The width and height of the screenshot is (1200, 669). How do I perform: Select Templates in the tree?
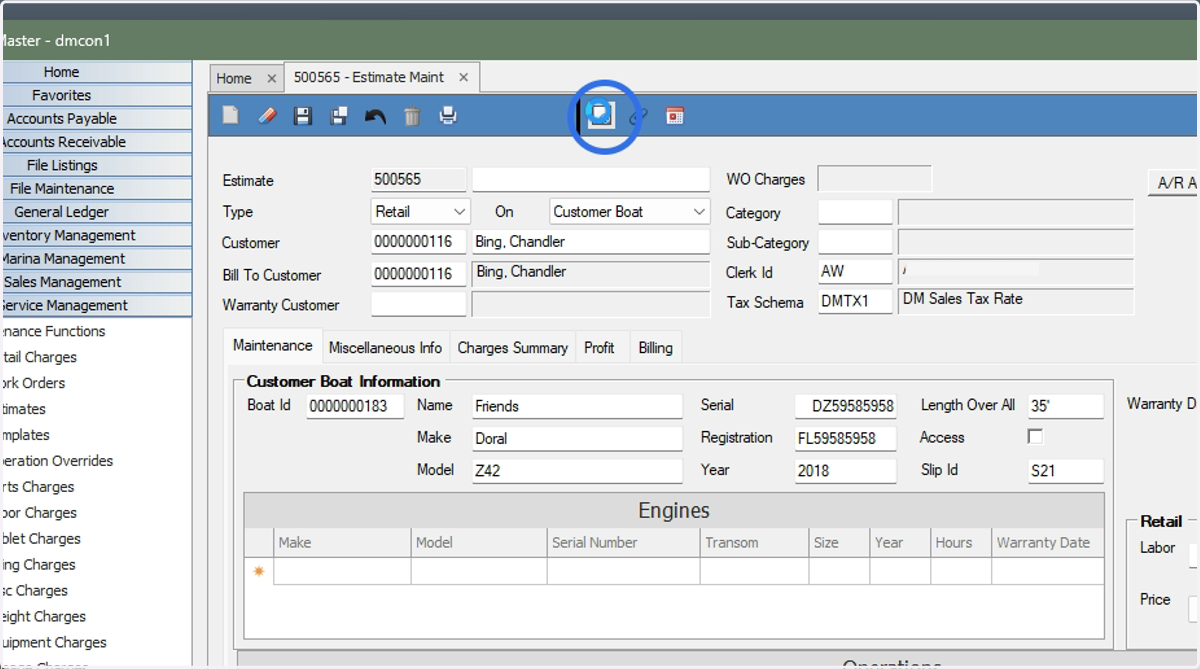point(25,435)
